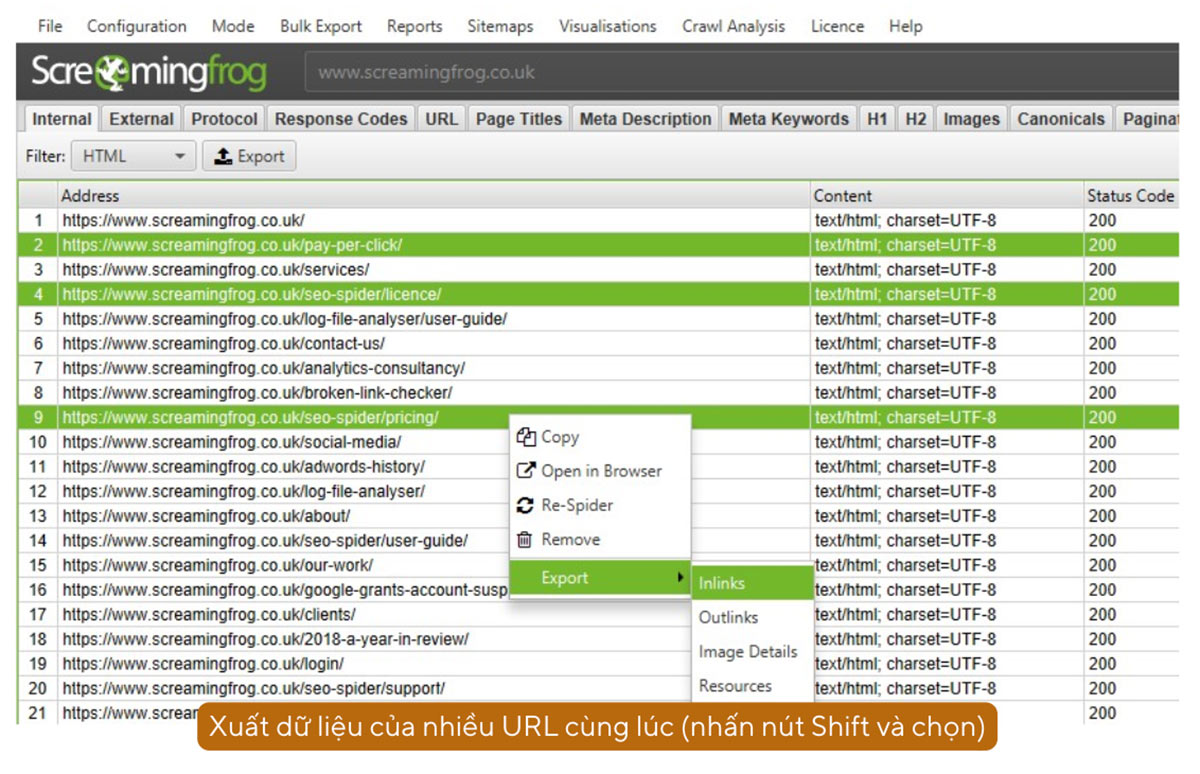Switch to the Meta Description tab

point(645,119)
